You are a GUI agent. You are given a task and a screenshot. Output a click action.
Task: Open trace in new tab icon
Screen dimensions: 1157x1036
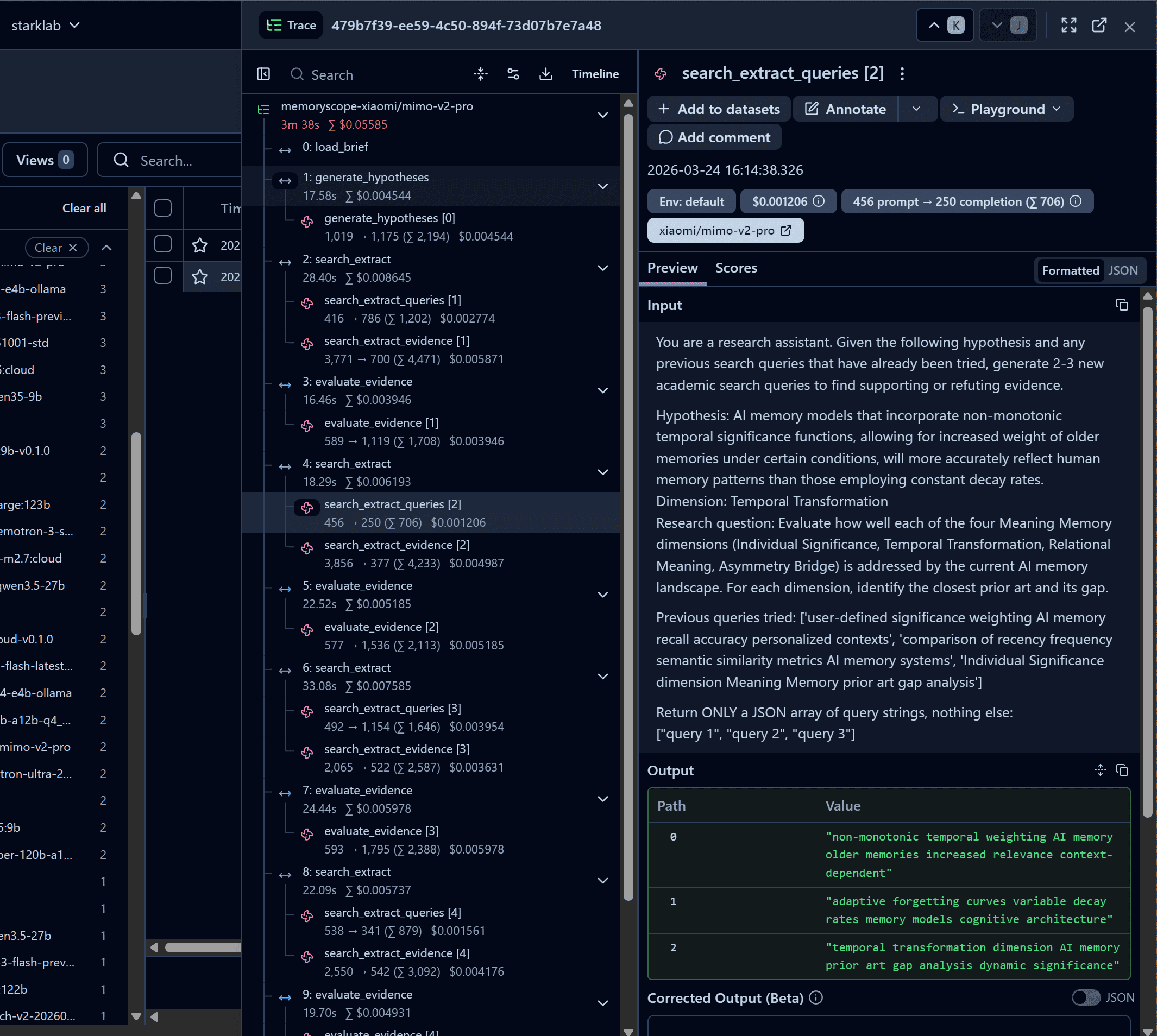click(x=1099, y=25)
